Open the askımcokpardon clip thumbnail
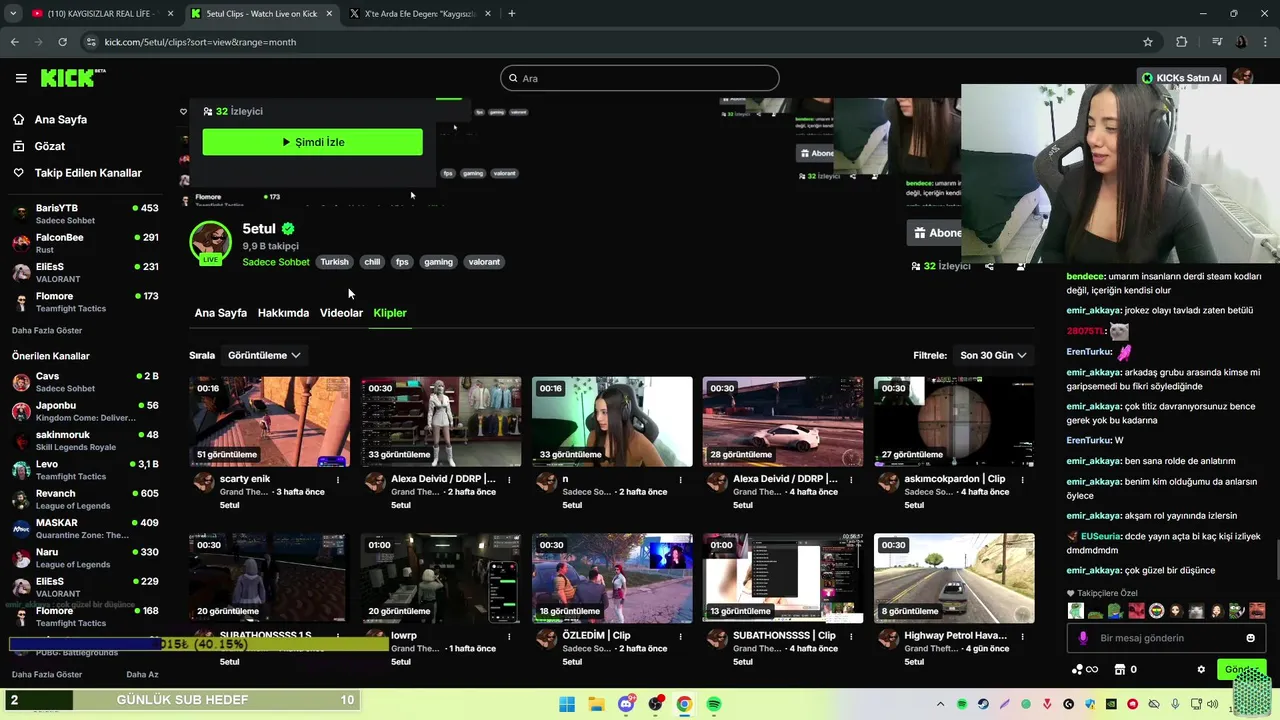The image size is (1280, 720). click(x=954, y=421)
